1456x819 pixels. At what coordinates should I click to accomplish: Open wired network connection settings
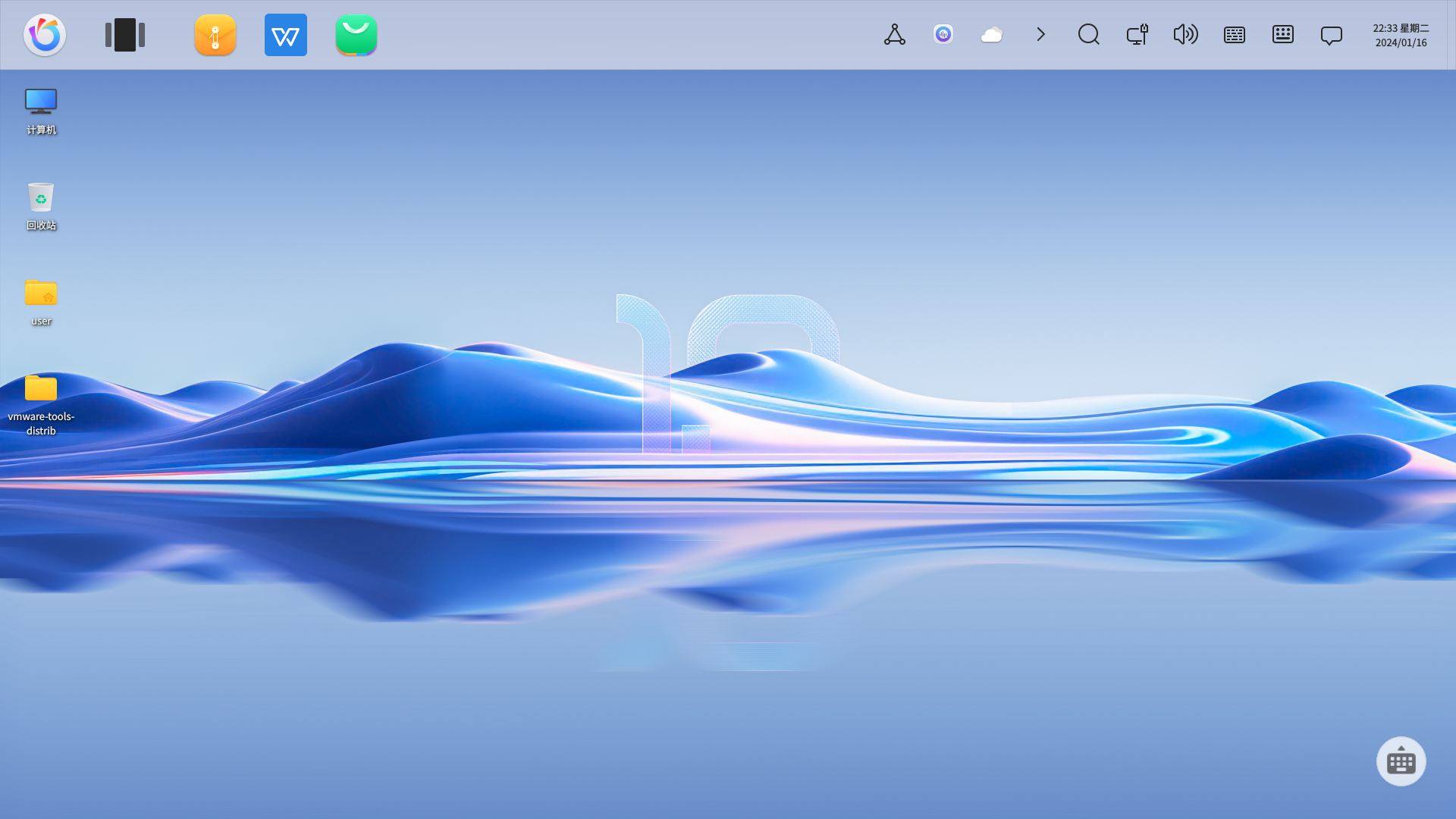coord(1137,34)
